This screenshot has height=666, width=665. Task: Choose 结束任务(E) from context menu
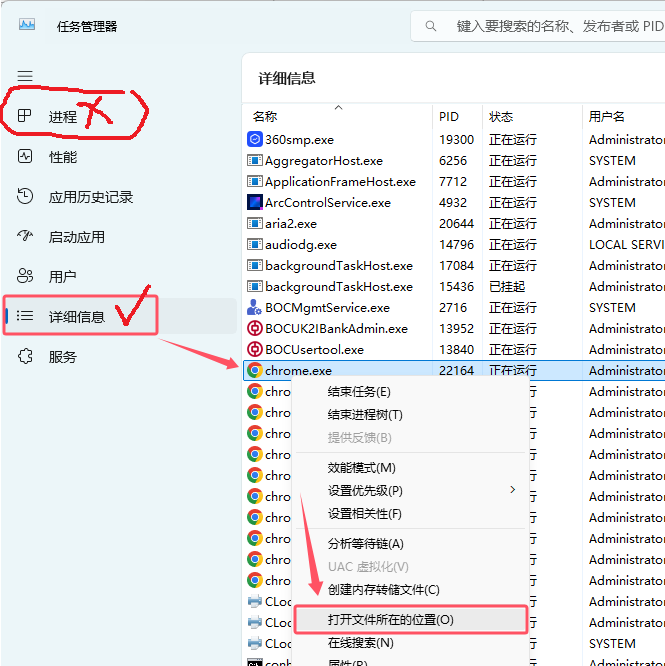pyautogui.click(x=359, y=392)
